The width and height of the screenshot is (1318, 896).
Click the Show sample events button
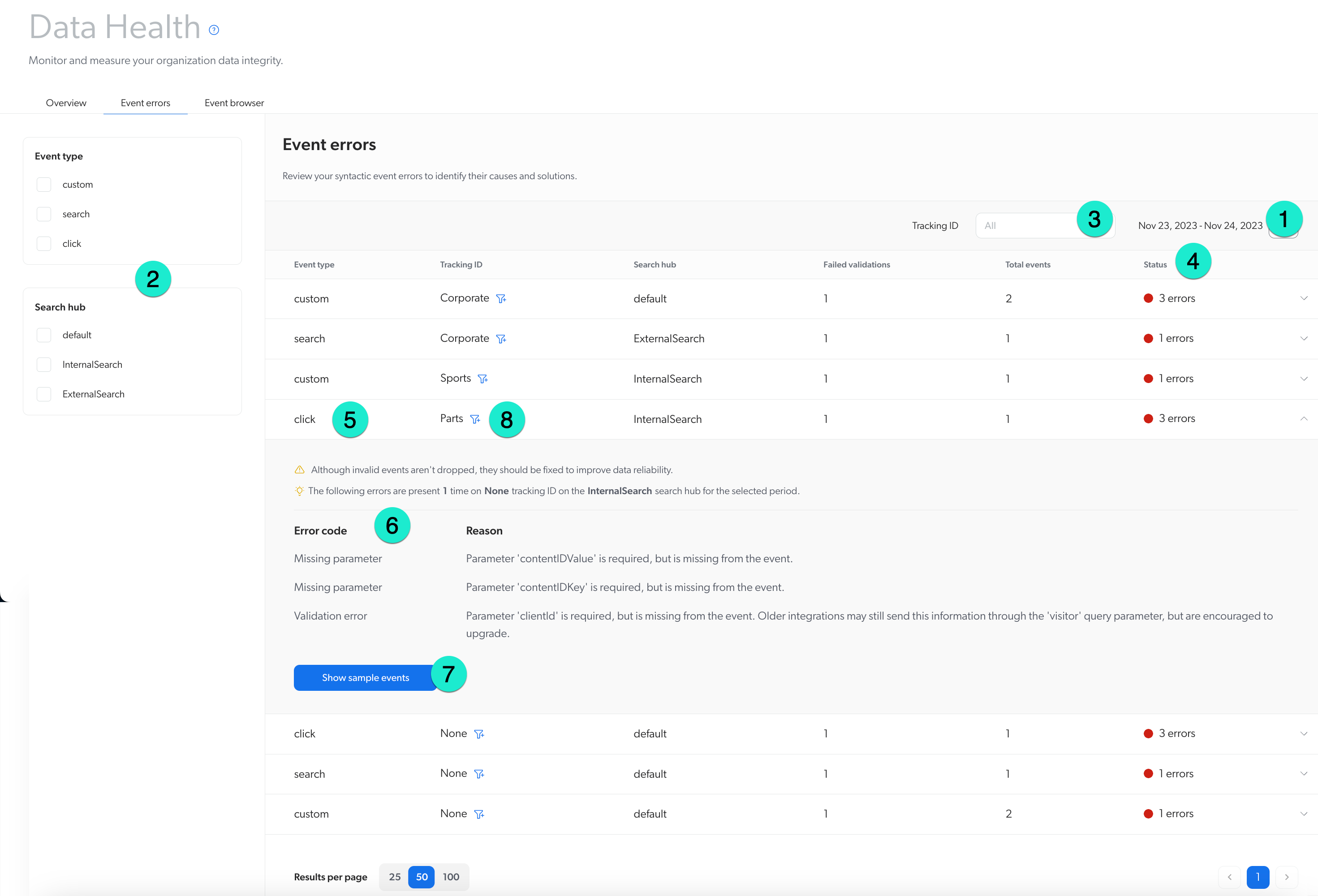(366, 677)
